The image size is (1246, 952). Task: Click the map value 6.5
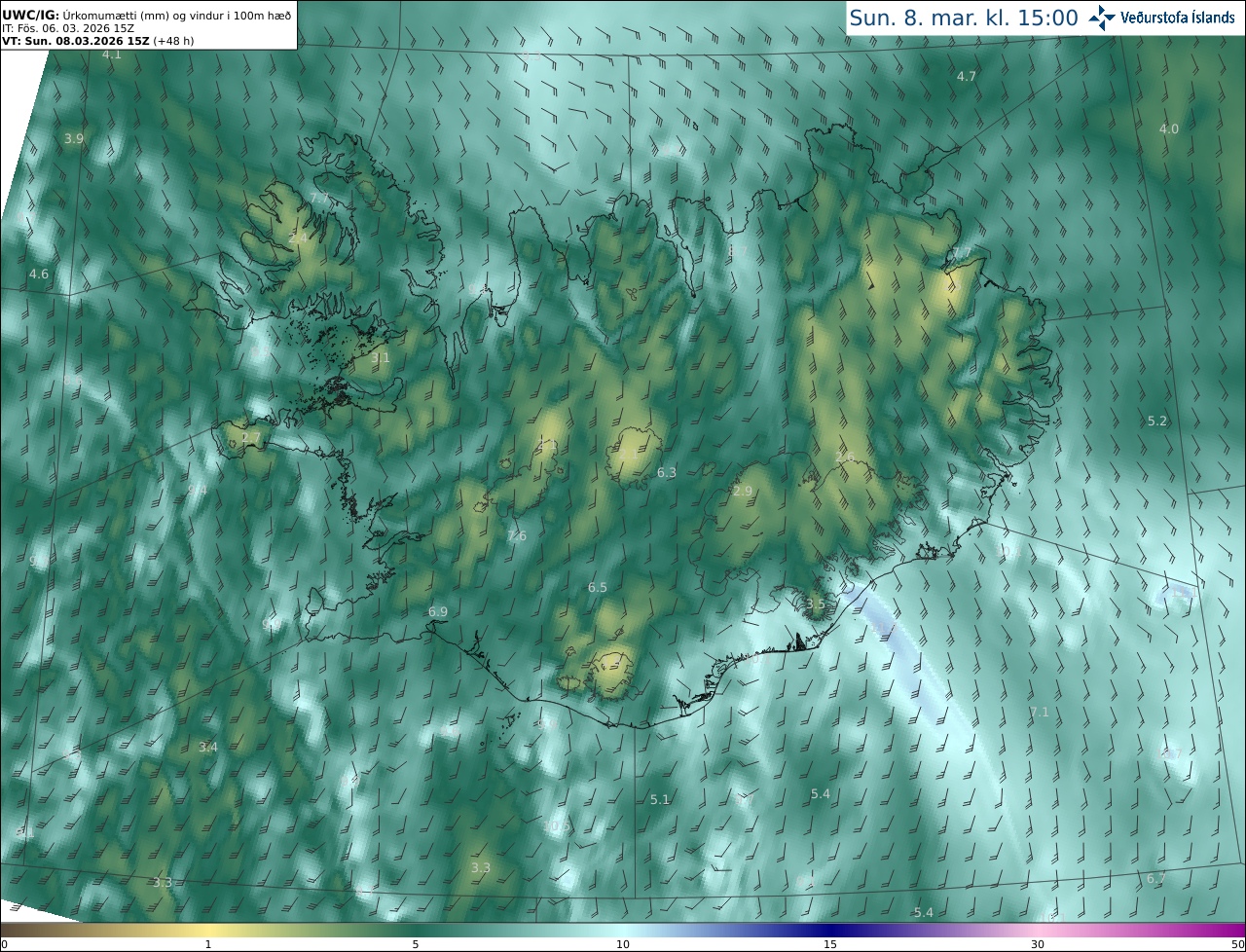coord(598,588)
